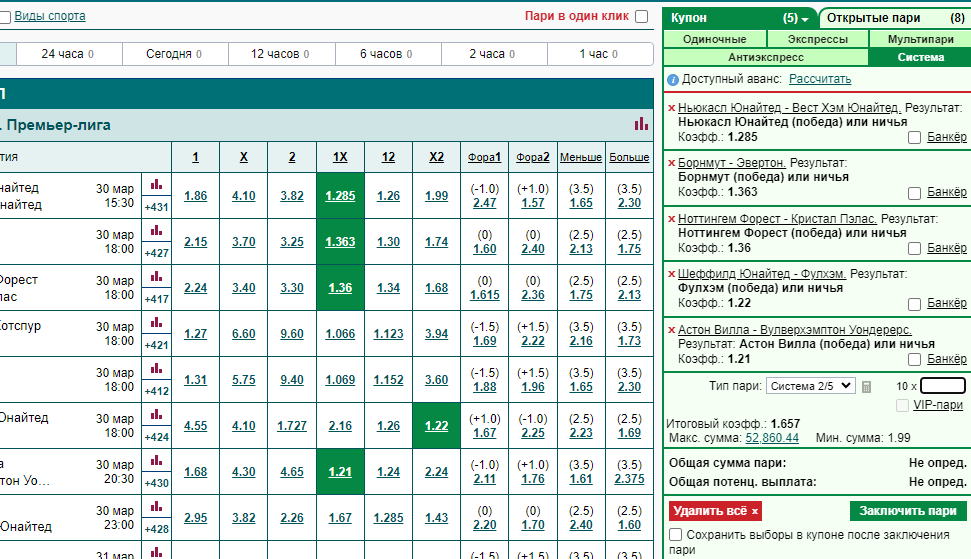This screenshot has width=971, height=559.
Task: Open stats icon above +424 row
Action: click(157, 415)
